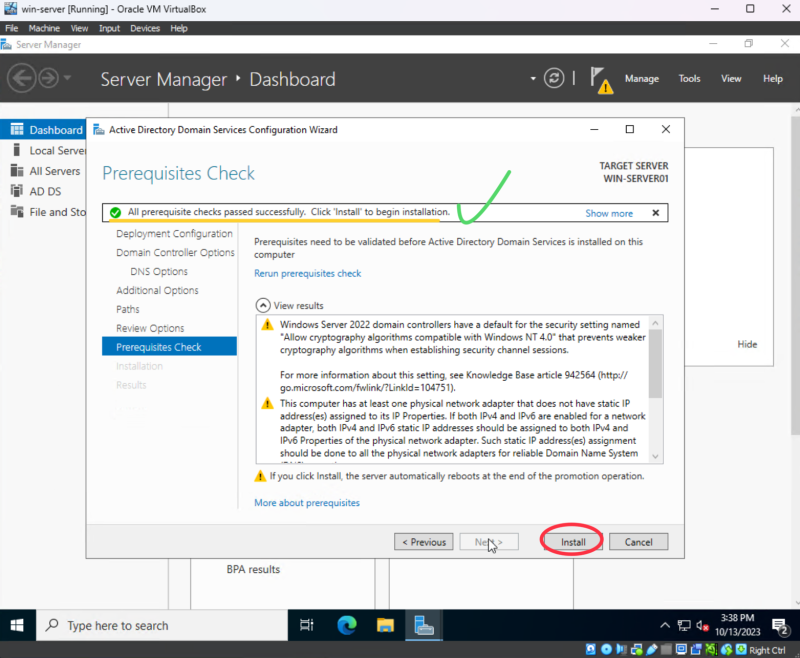
Task: Open Microsoft Edge from the taskbar
Action: [x=346, y=626]
